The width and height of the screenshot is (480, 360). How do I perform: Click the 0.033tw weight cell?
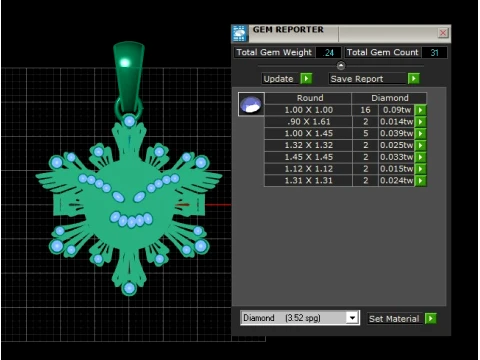397,157
